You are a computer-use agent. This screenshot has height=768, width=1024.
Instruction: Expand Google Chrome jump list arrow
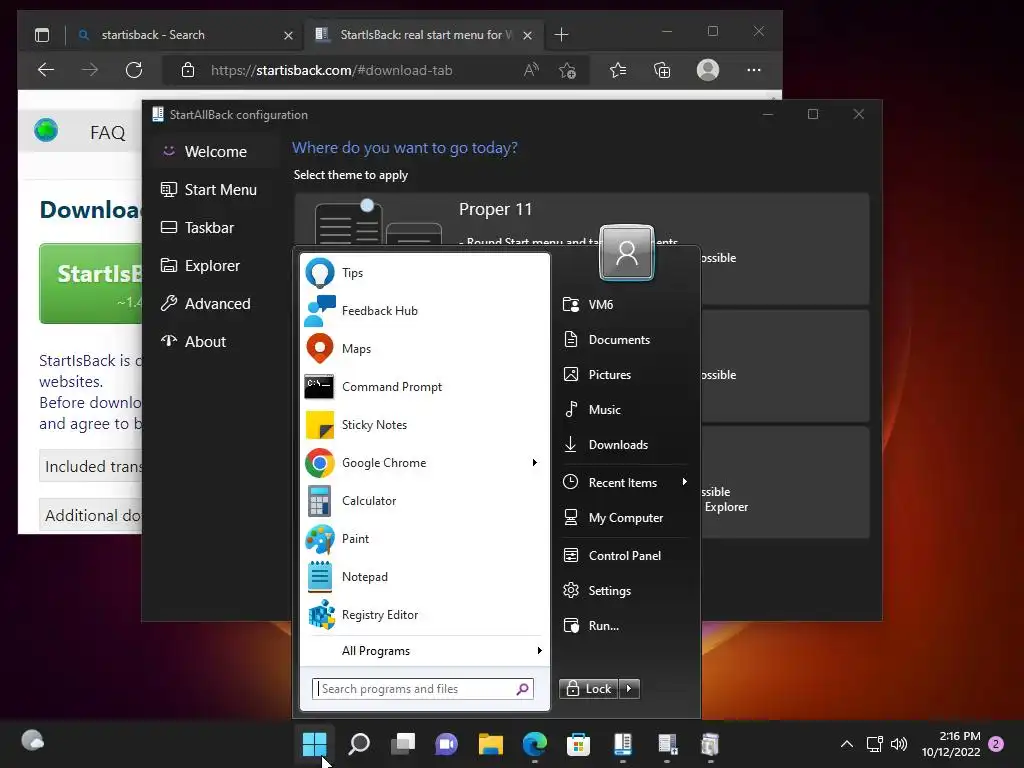click(x=535, y=462)
